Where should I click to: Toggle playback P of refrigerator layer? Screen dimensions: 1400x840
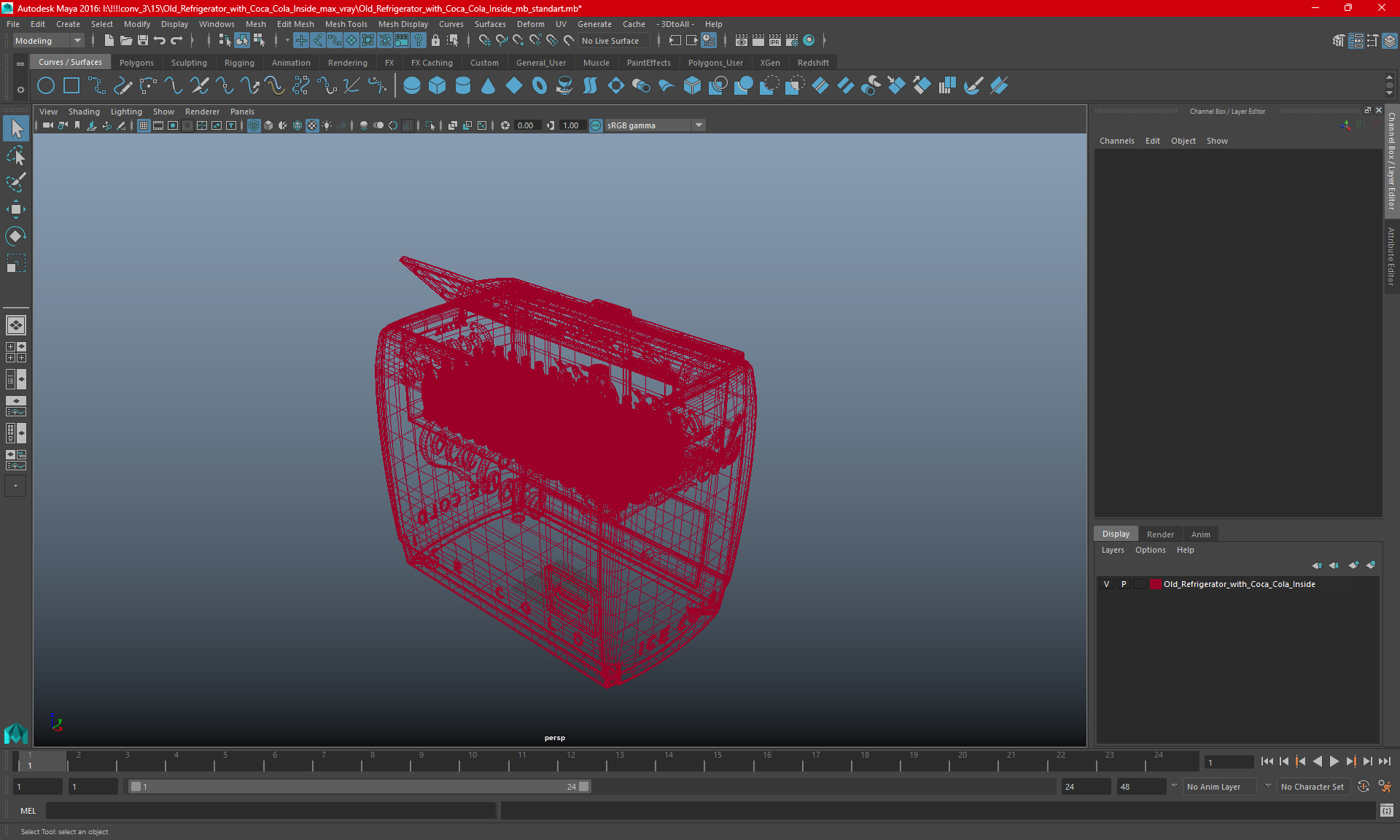[1124, 584]
